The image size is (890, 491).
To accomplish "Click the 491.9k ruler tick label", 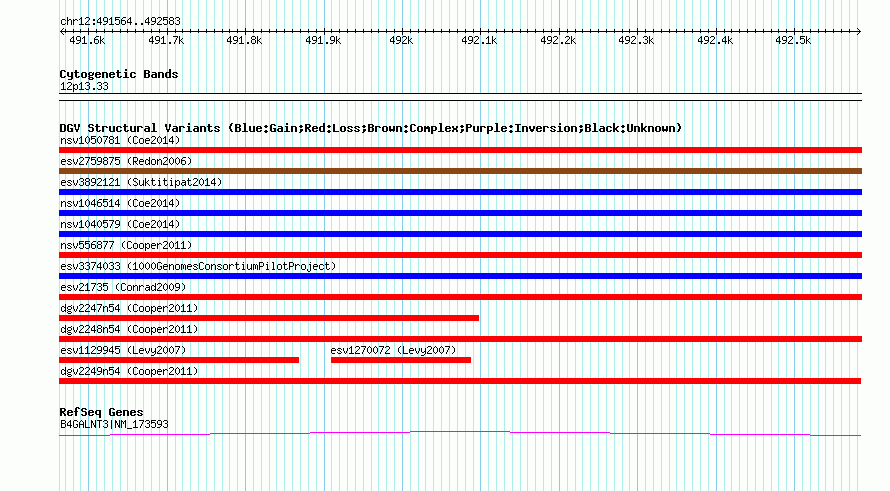I will [323, 40].
